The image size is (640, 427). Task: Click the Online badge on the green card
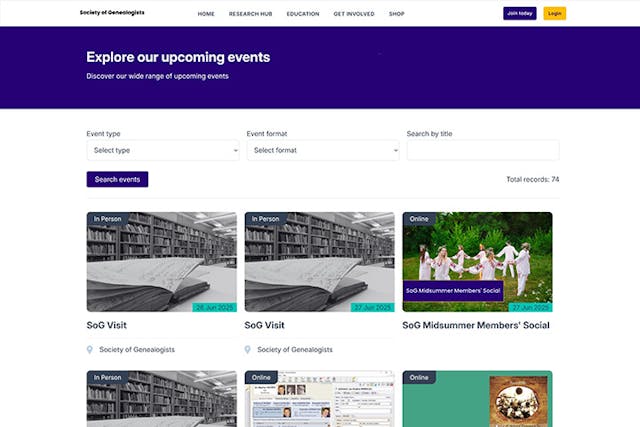[419, 377]
